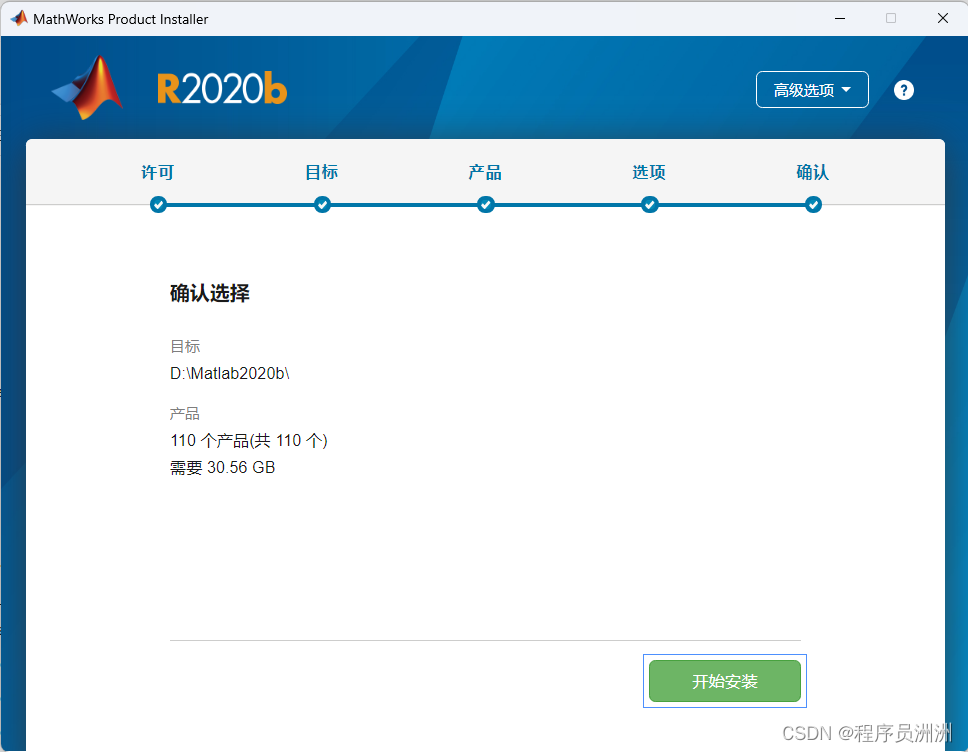Open the help question mark icon
This screenshot has width=968, height=752.
pyautogui.click(x=903, y=90)
